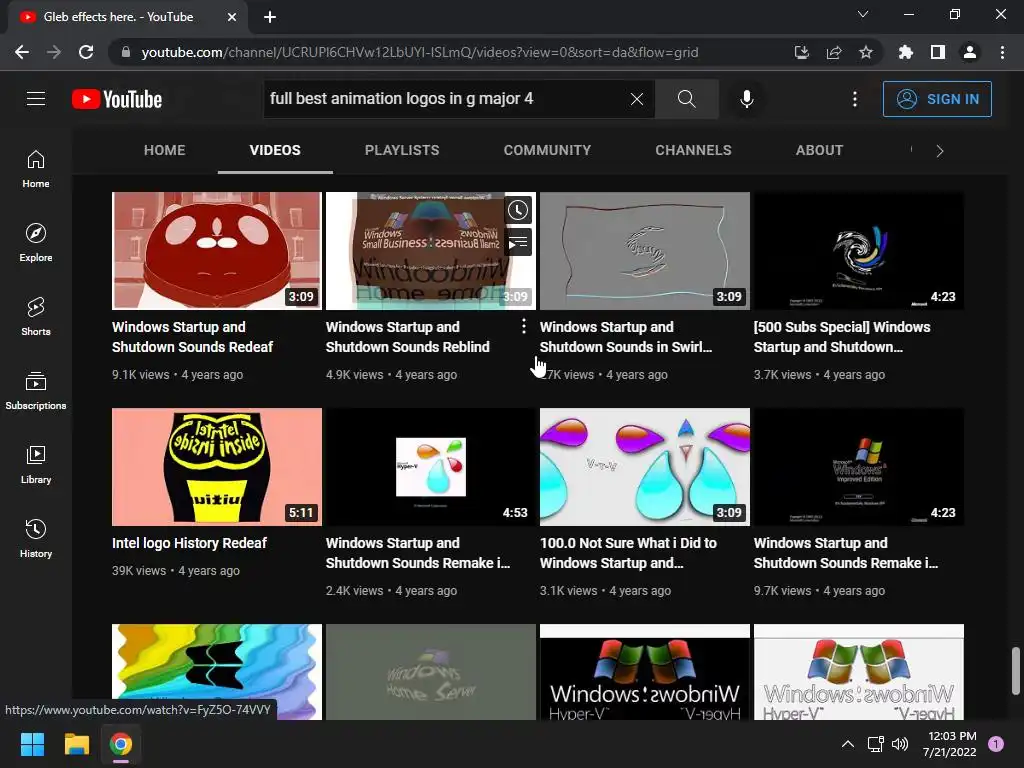Viewport: 1024px width, 768px height.
Task: Open 'Intel logo History Redeaf' title
Action: coord(189,543)
